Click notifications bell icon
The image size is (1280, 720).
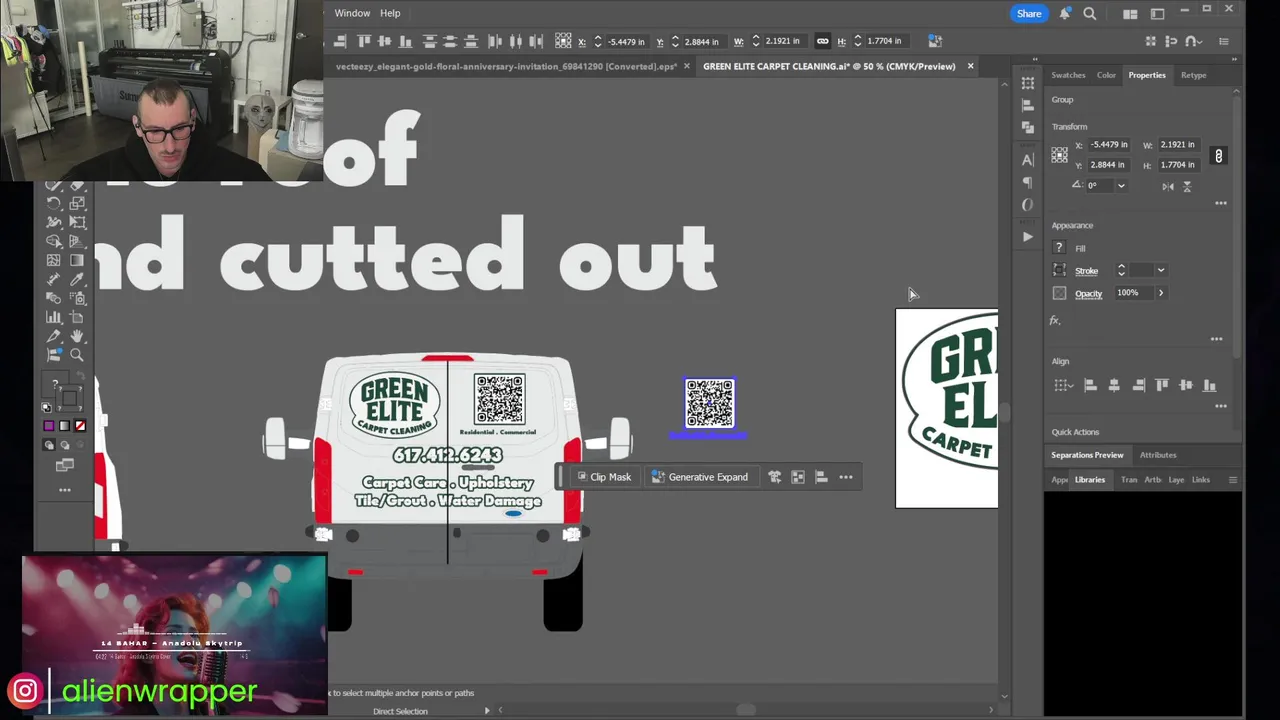pos(1065,13)
